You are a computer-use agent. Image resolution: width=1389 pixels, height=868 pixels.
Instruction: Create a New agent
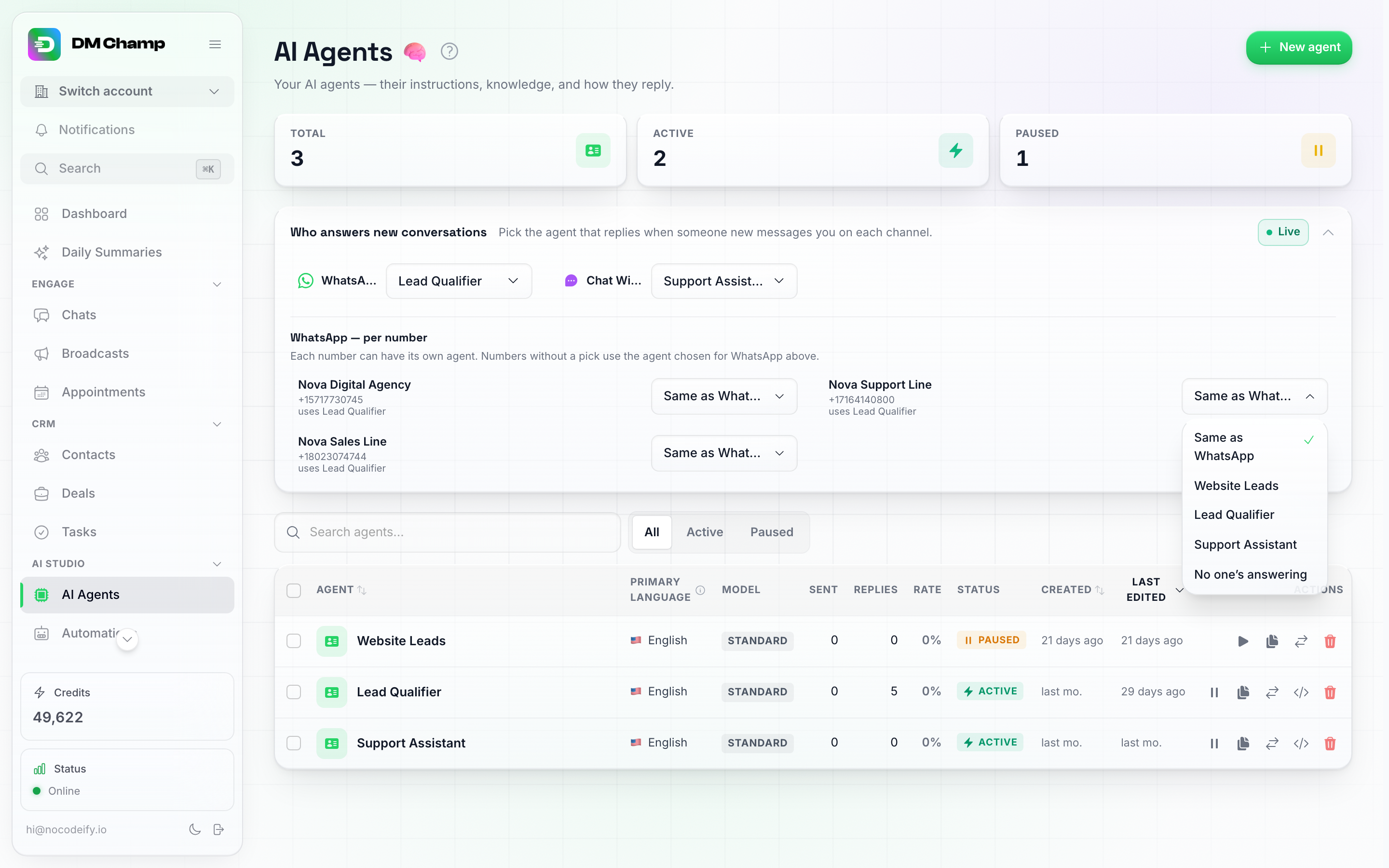[x=1298, y=47]
